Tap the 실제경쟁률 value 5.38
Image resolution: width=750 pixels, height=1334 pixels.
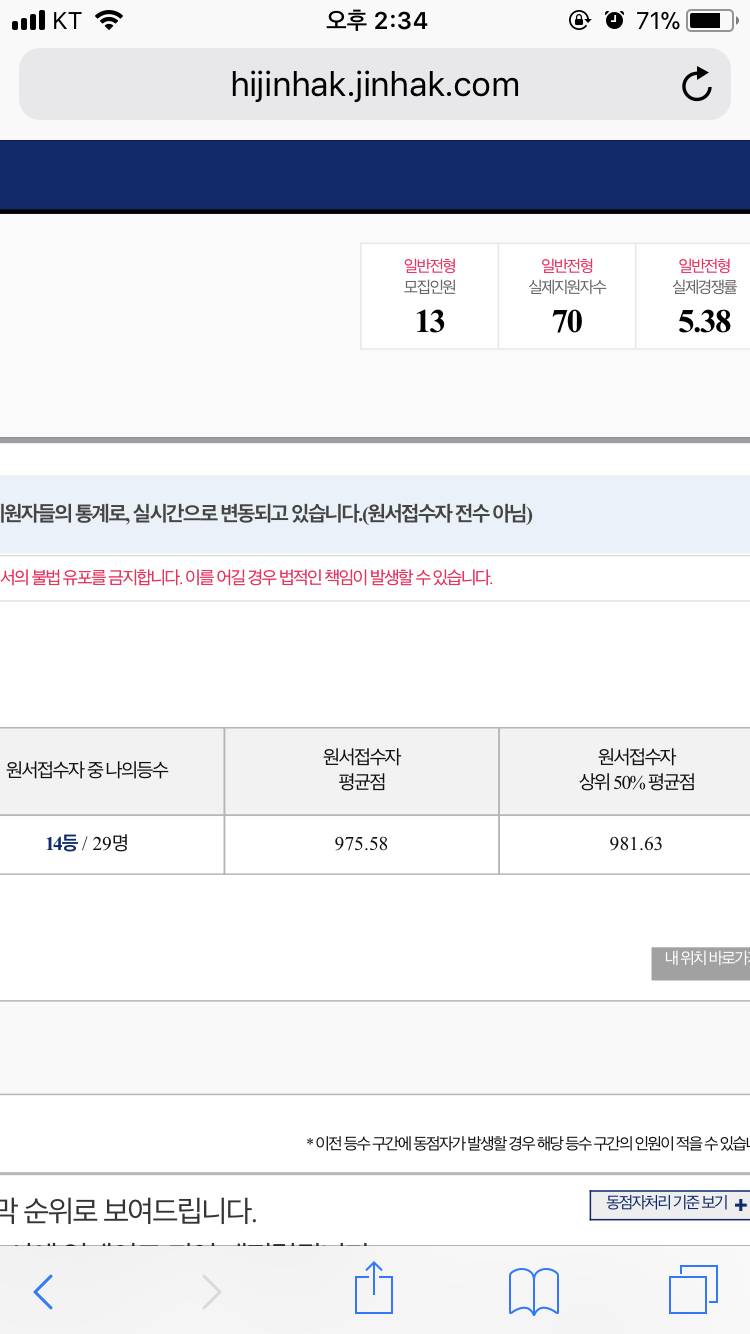pos(705,323)
